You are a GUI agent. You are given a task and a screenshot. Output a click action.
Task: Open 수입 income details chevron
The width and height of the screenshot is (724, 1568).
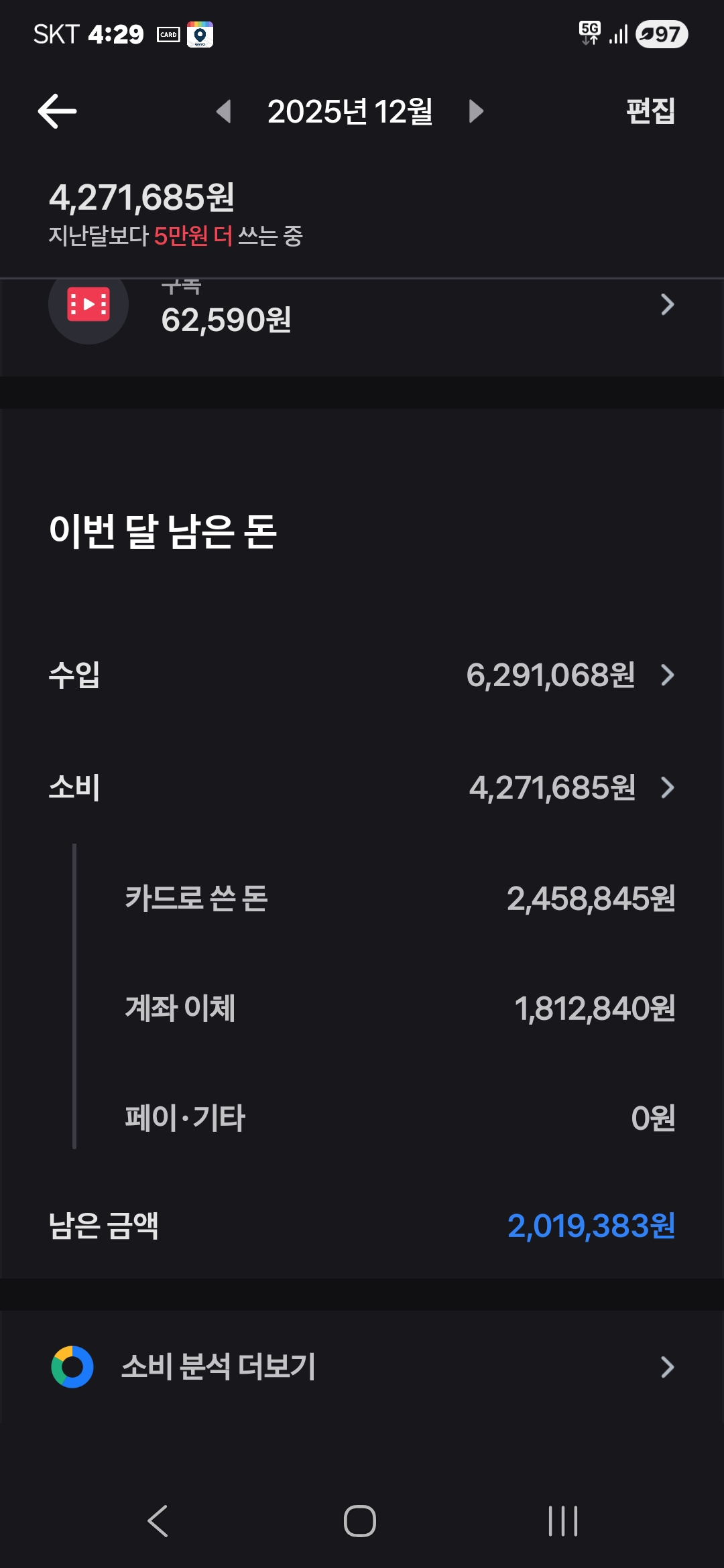pos(667,675)
